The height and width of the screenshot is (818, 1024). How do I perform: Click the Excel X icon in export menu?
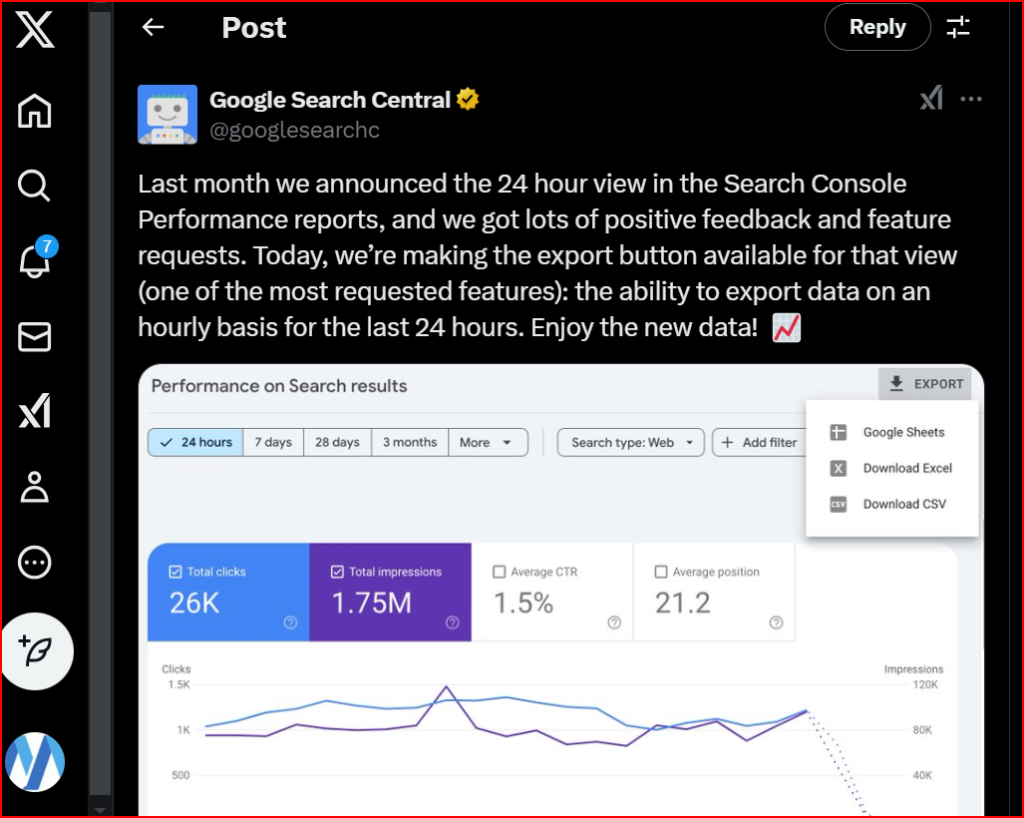(x=838, y=468)
